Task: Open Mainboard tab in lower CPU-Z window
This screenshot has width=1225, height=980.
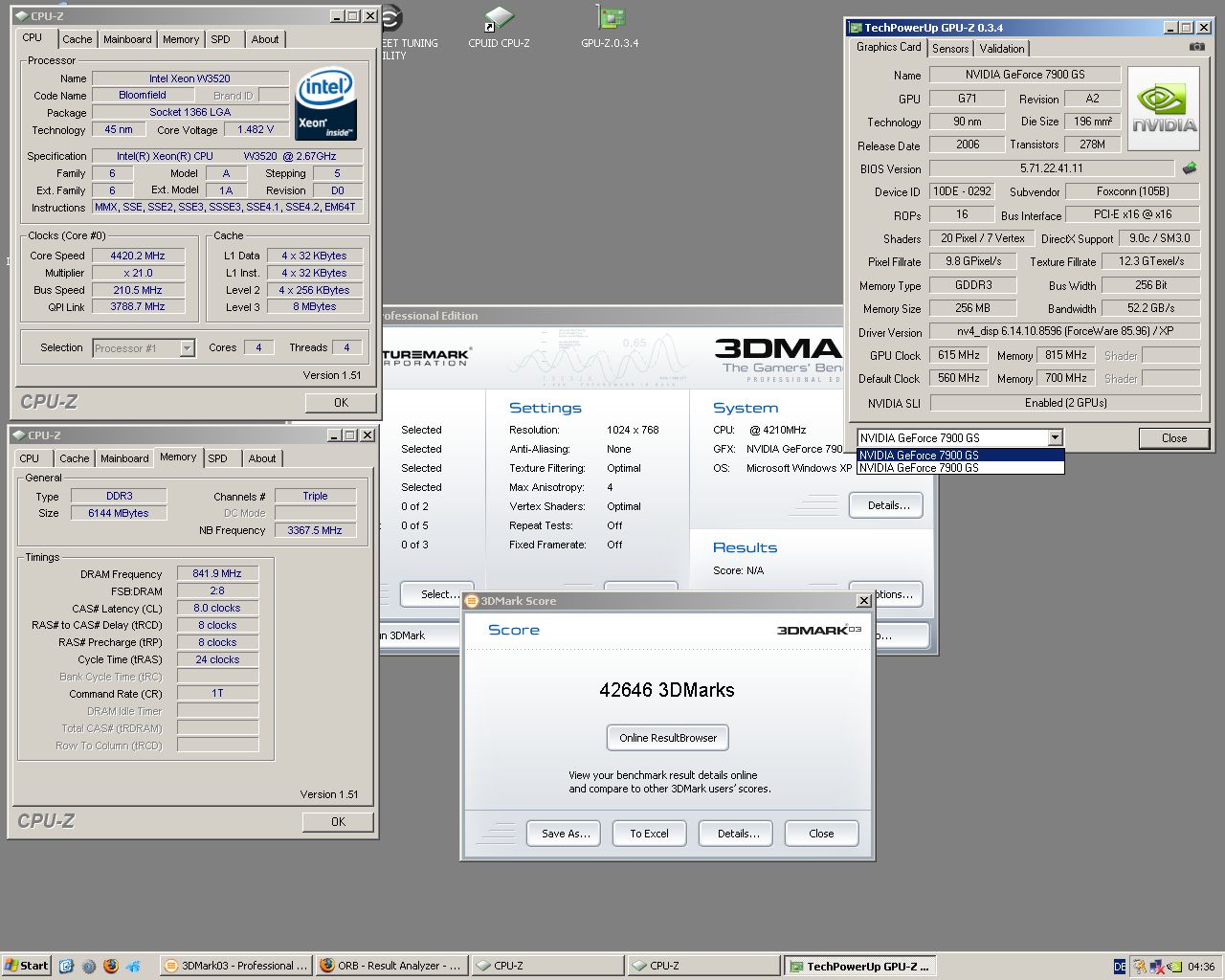Action: click(124, 458)
